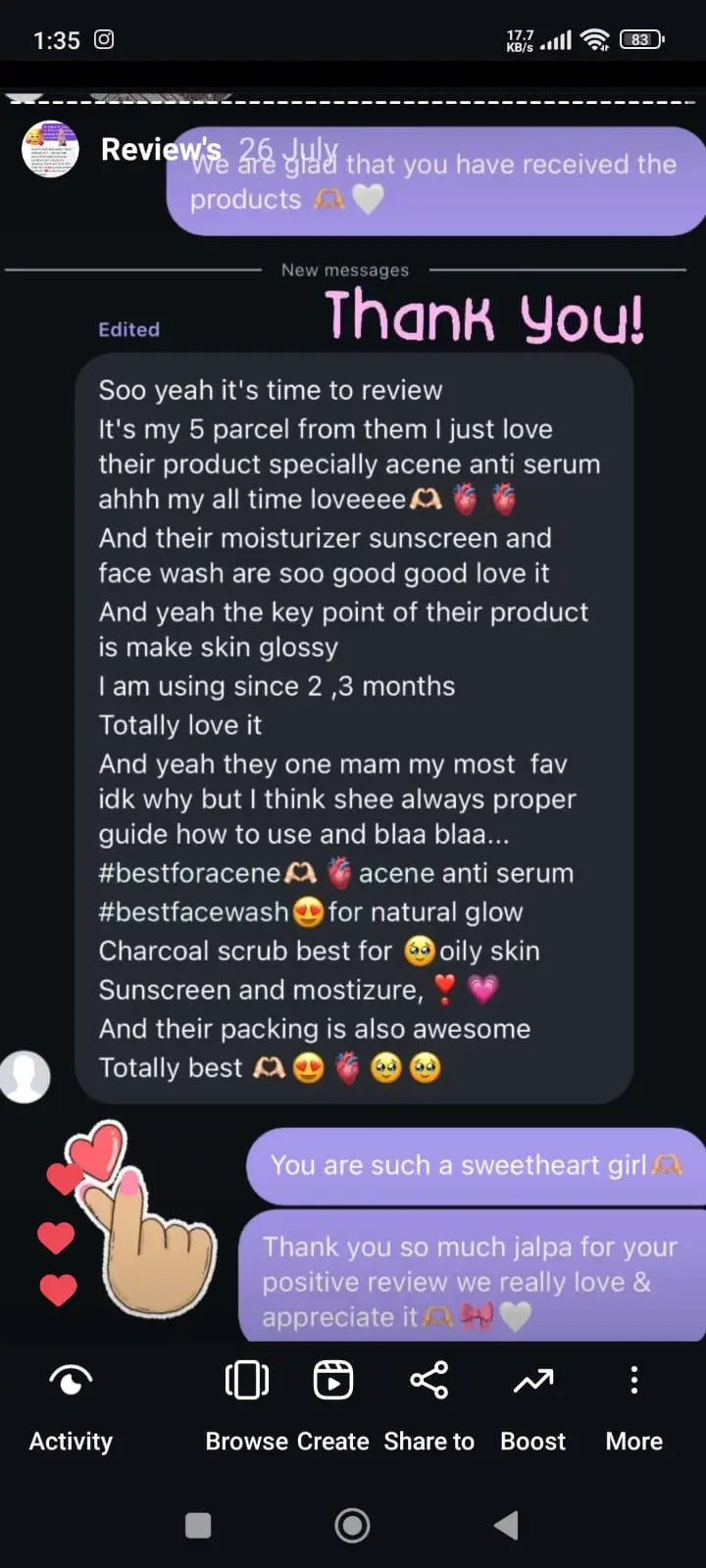Tap the Review's highlight title
The height and width of the screenshot is (1568, 706).
[161, 149]
